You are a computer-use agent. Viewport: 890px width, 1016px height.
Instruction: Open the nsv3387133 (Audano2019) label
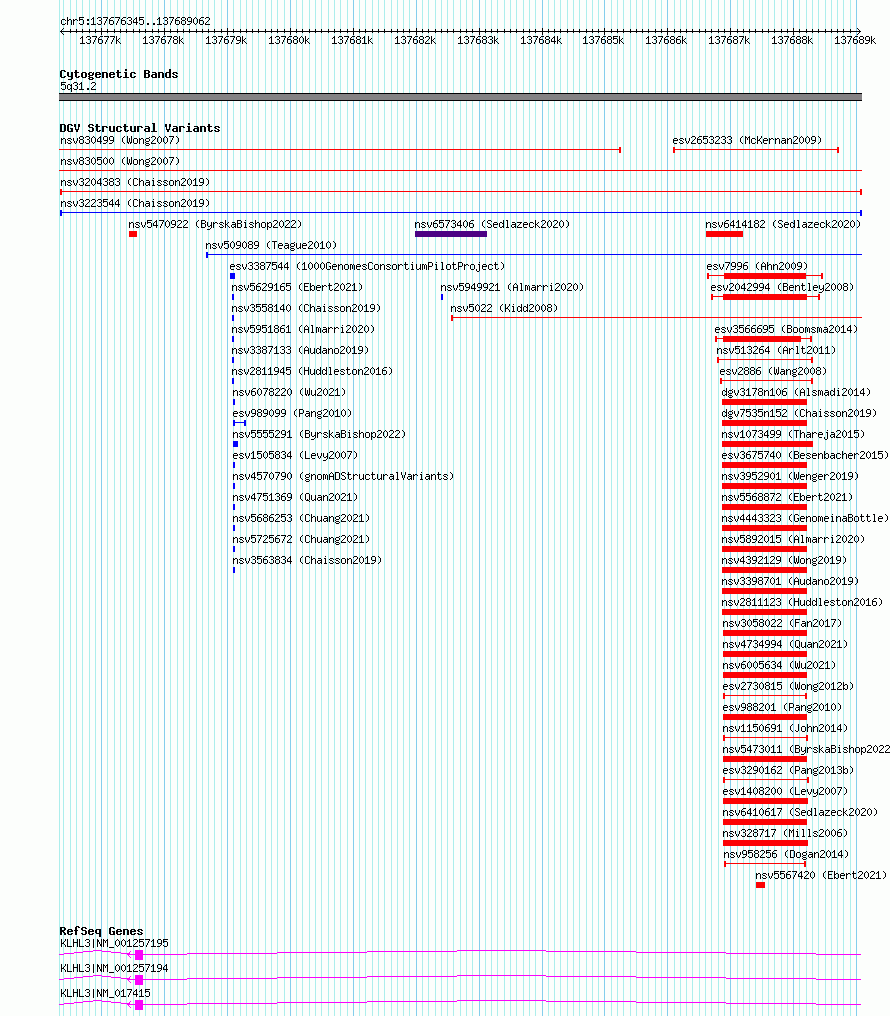pyautogui.click(x=300, y=350)
